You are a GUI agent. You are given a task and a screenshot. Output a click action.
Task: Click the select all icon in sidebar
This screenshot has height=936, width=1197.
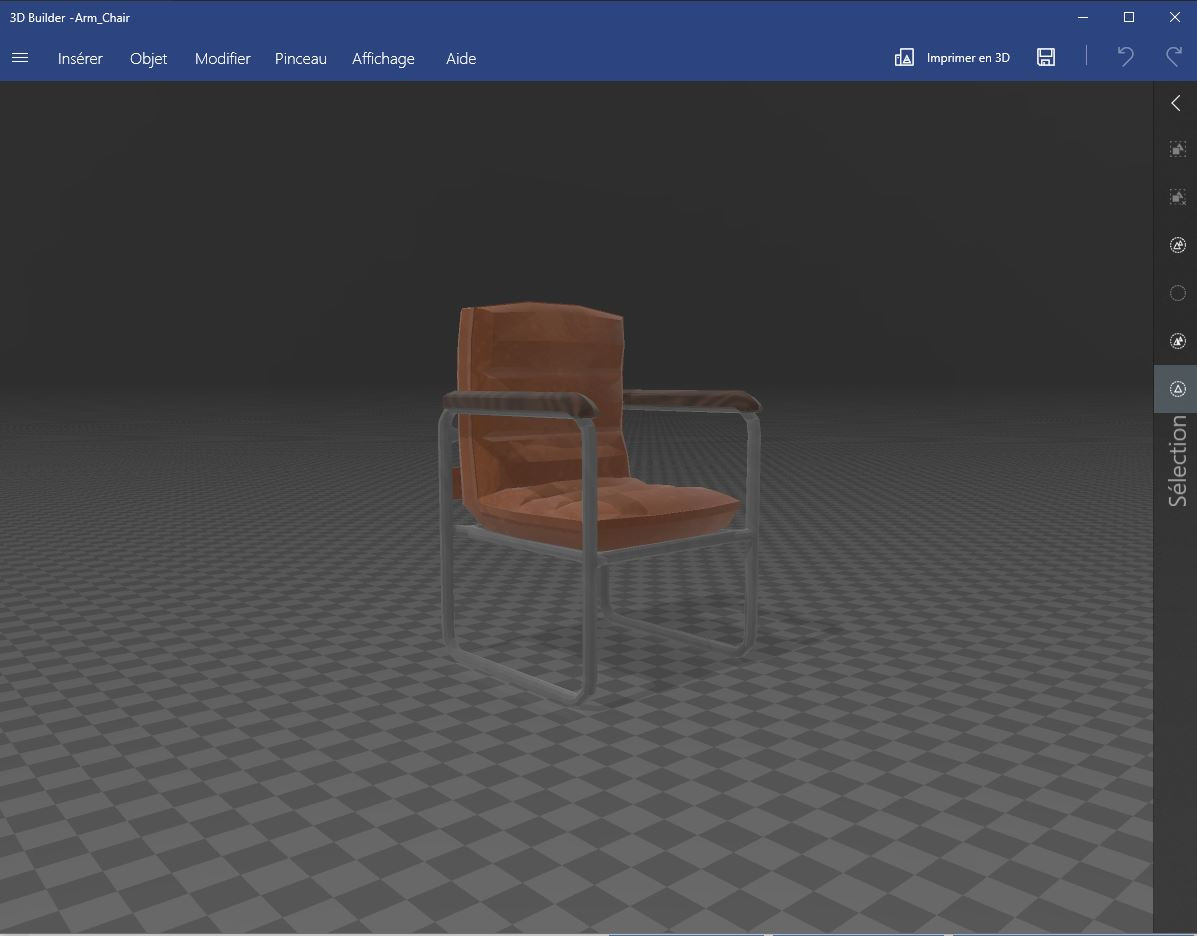1178,149
